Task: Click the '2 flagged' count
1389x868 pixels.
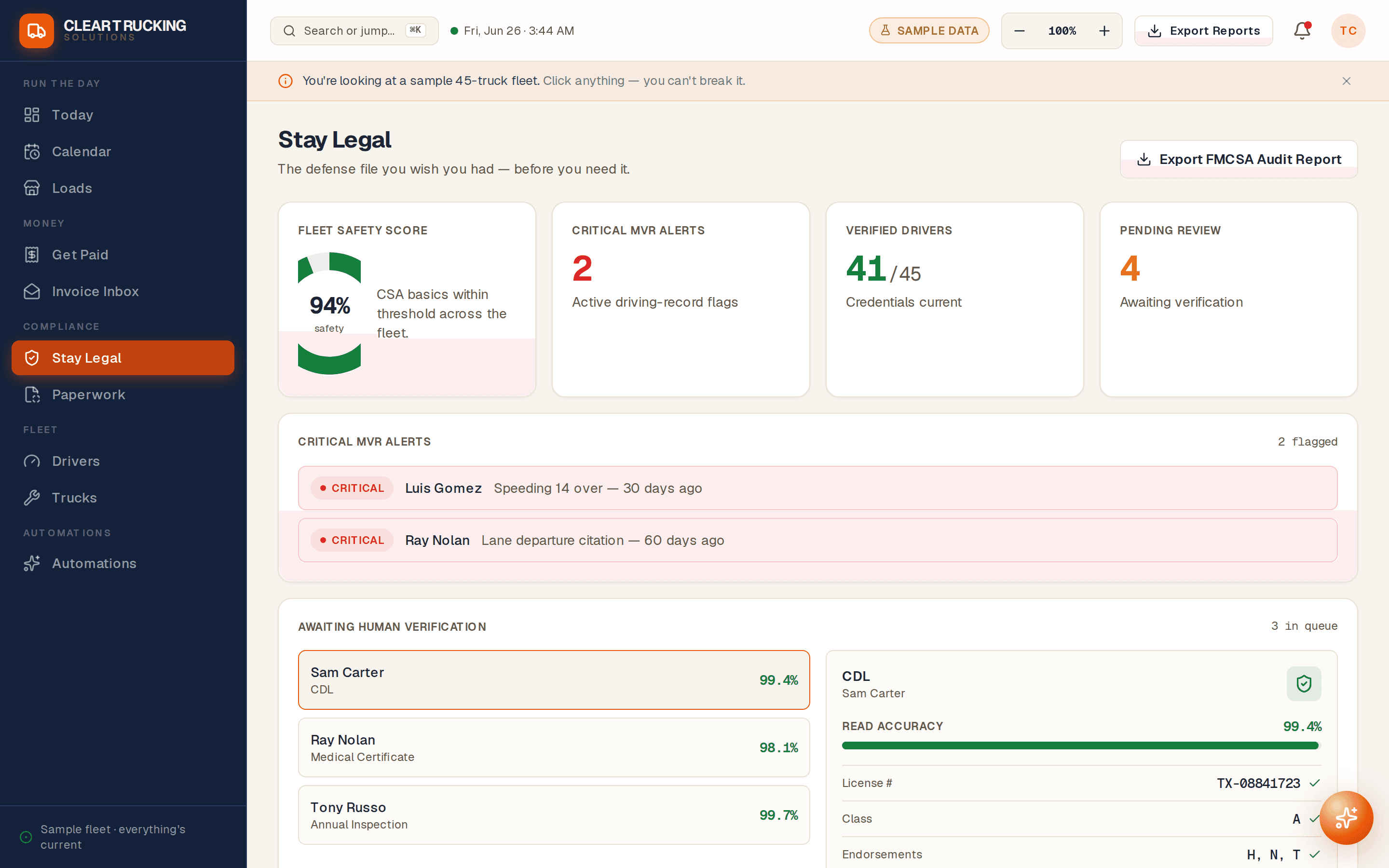Action: [x=1307, y=441]
